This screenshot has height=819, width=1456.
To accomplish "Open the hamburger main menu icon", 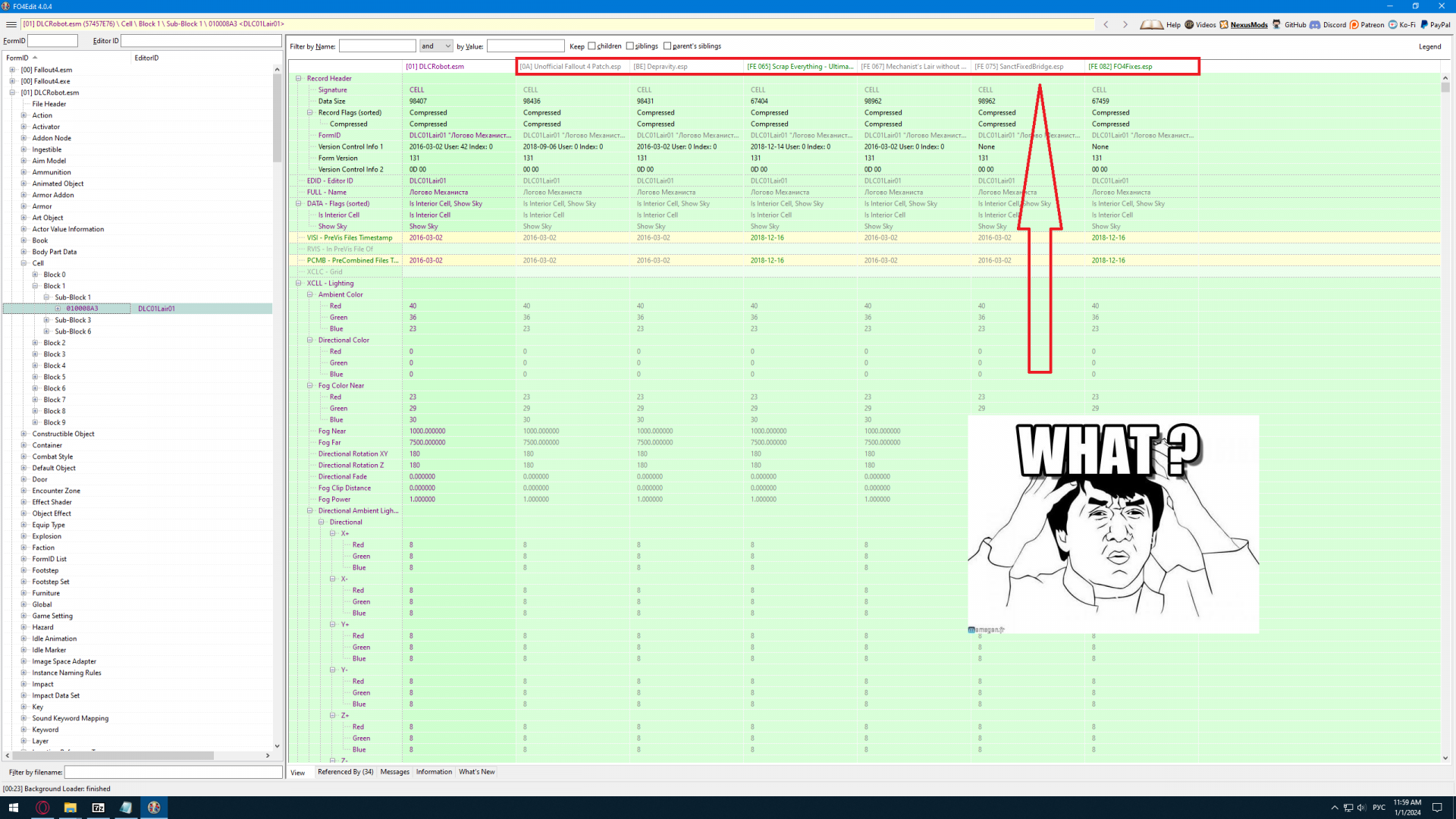I will (x=11, y=24).
